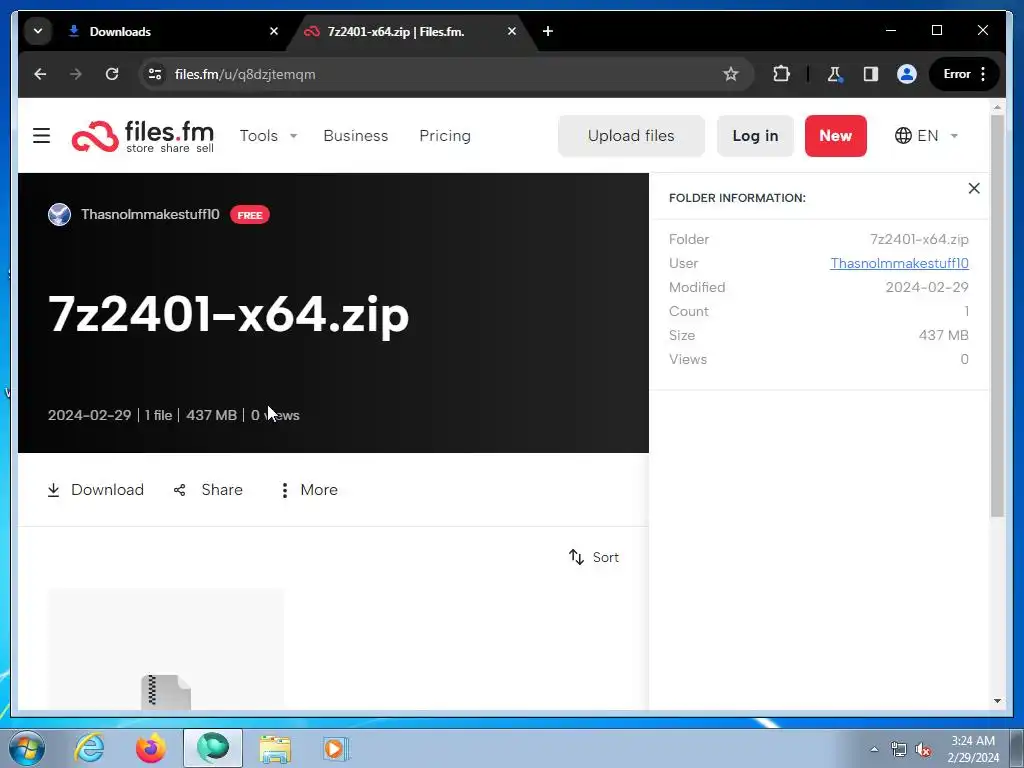Click the Error menu button
1024x768 pixels.
click(964, 74)
